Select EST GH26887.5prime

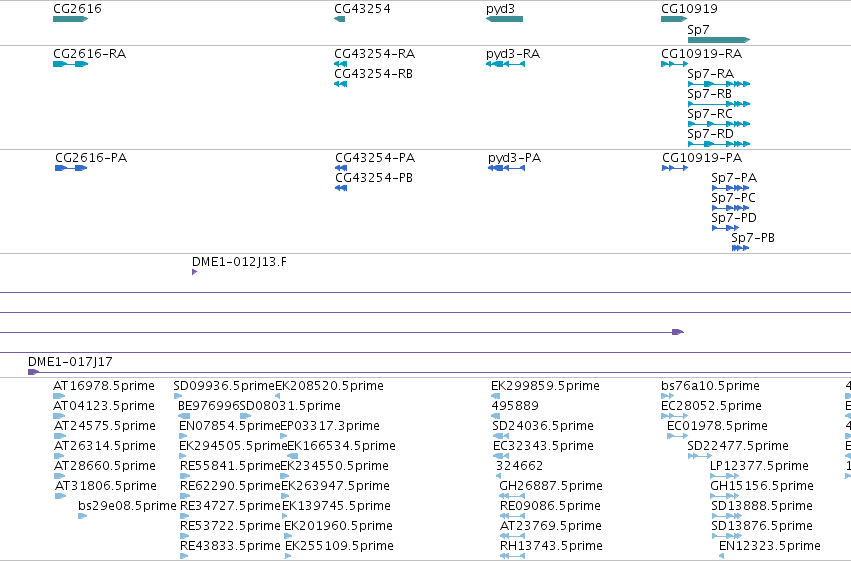click(x=512, y=496)
